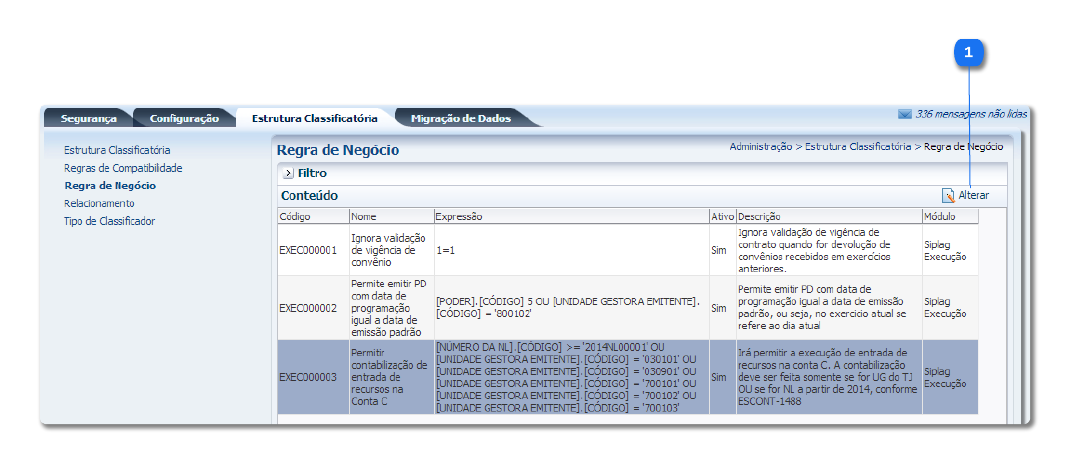Go to Relacionamento in the sidebar
Viewport: 1070px width, 464px height.
point(99,203)
